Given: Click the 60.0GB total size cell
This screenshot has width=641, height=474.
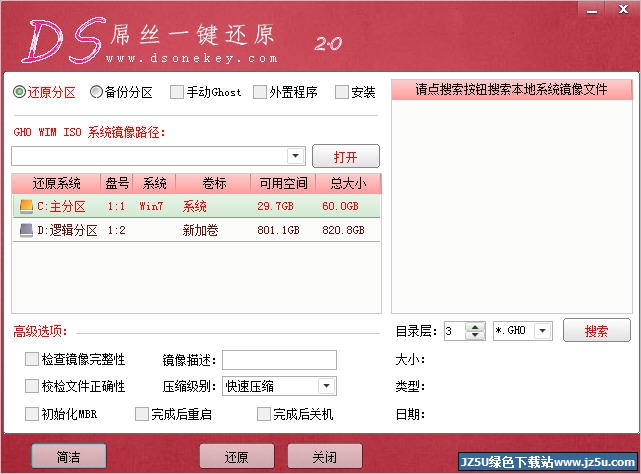Looking at the screenshot, I should click(x=340, y=206).
